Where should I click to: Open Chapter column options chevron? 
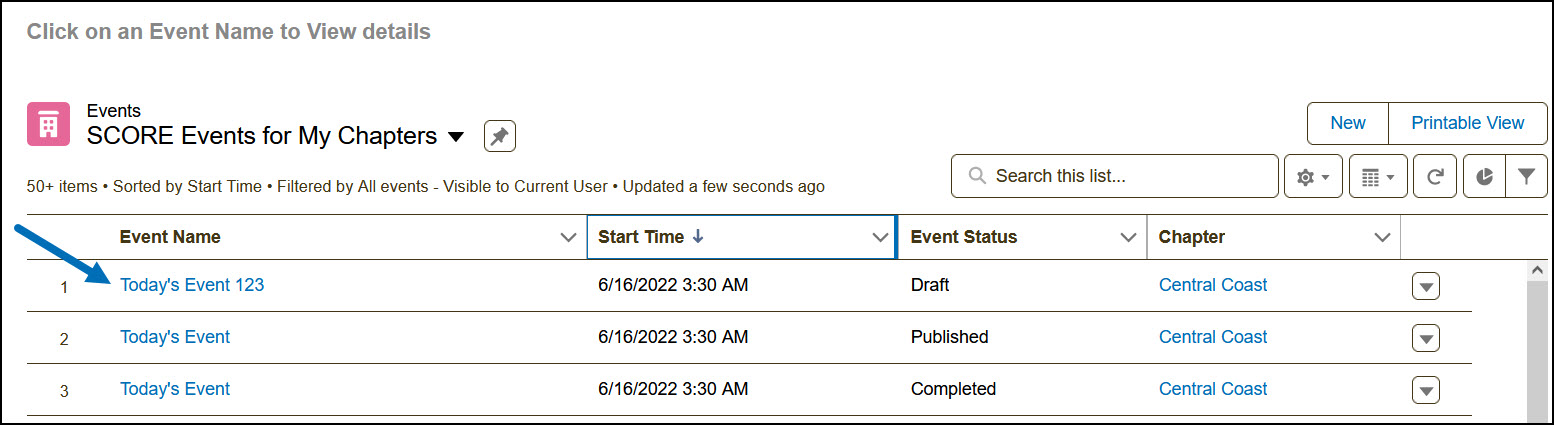click(1382, 238)
